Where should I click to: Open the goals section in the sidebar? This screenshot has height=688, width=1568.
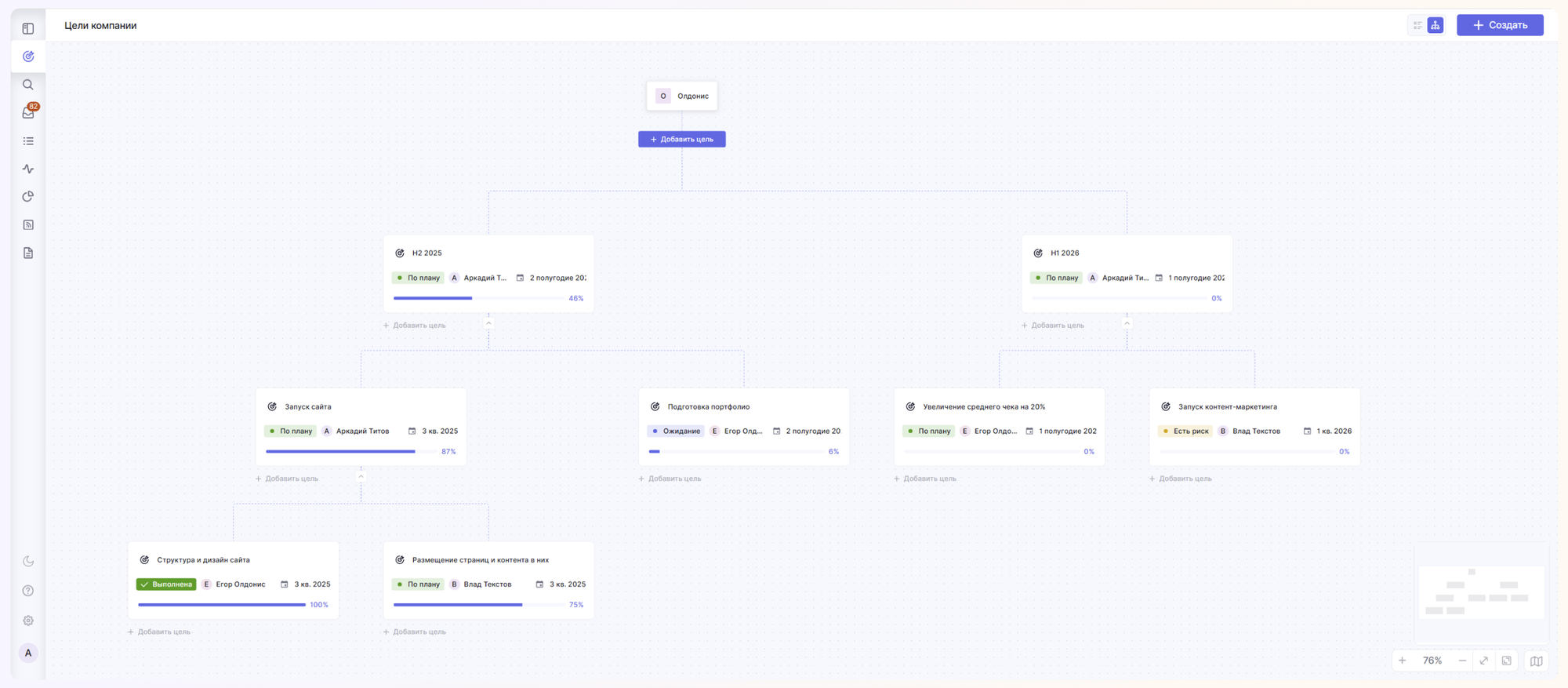28,56
